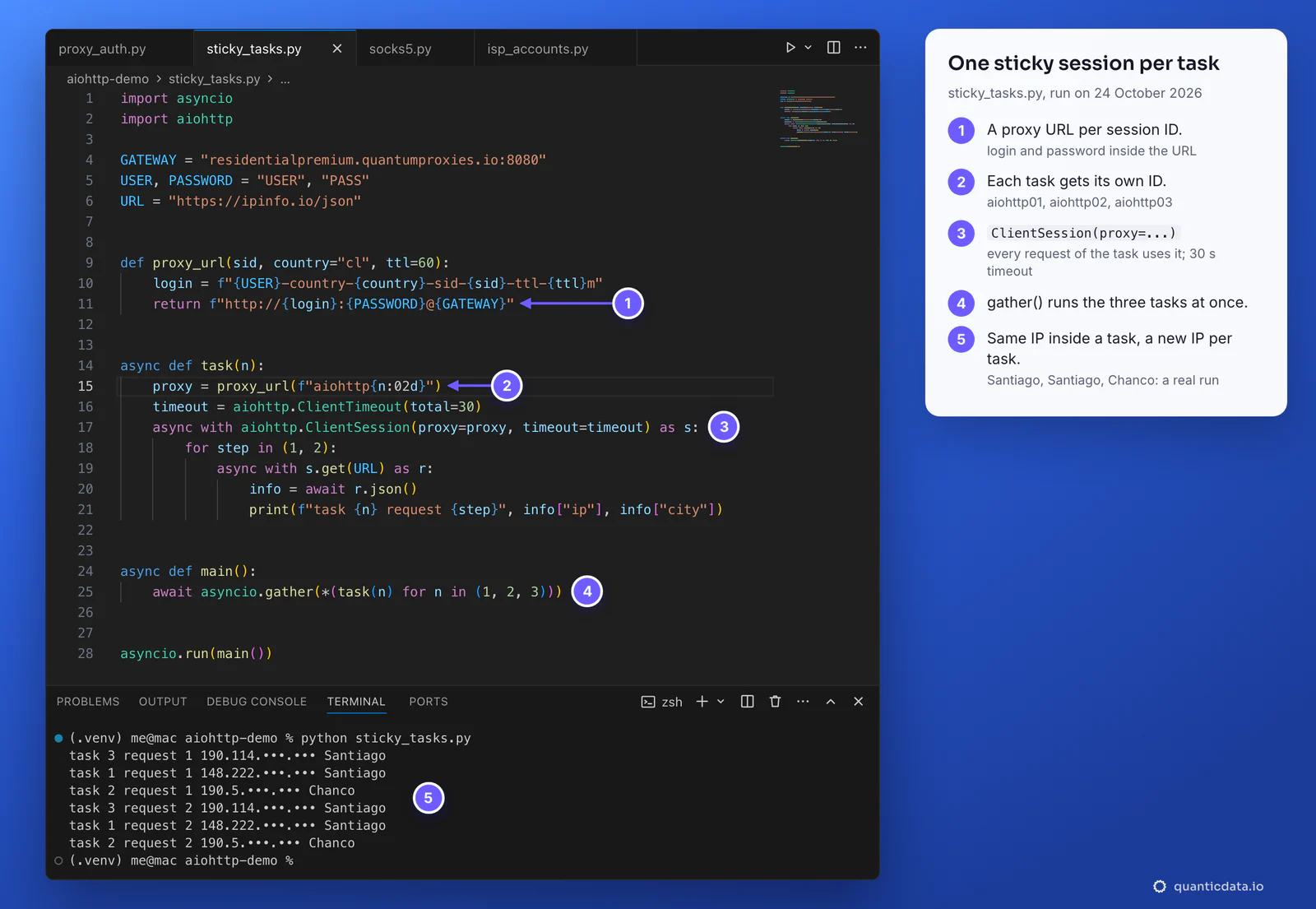The height and width of the screenshot is (909, 1316).
Task: Click the 'import aiohttp' code line
Action: pos(177,118)
